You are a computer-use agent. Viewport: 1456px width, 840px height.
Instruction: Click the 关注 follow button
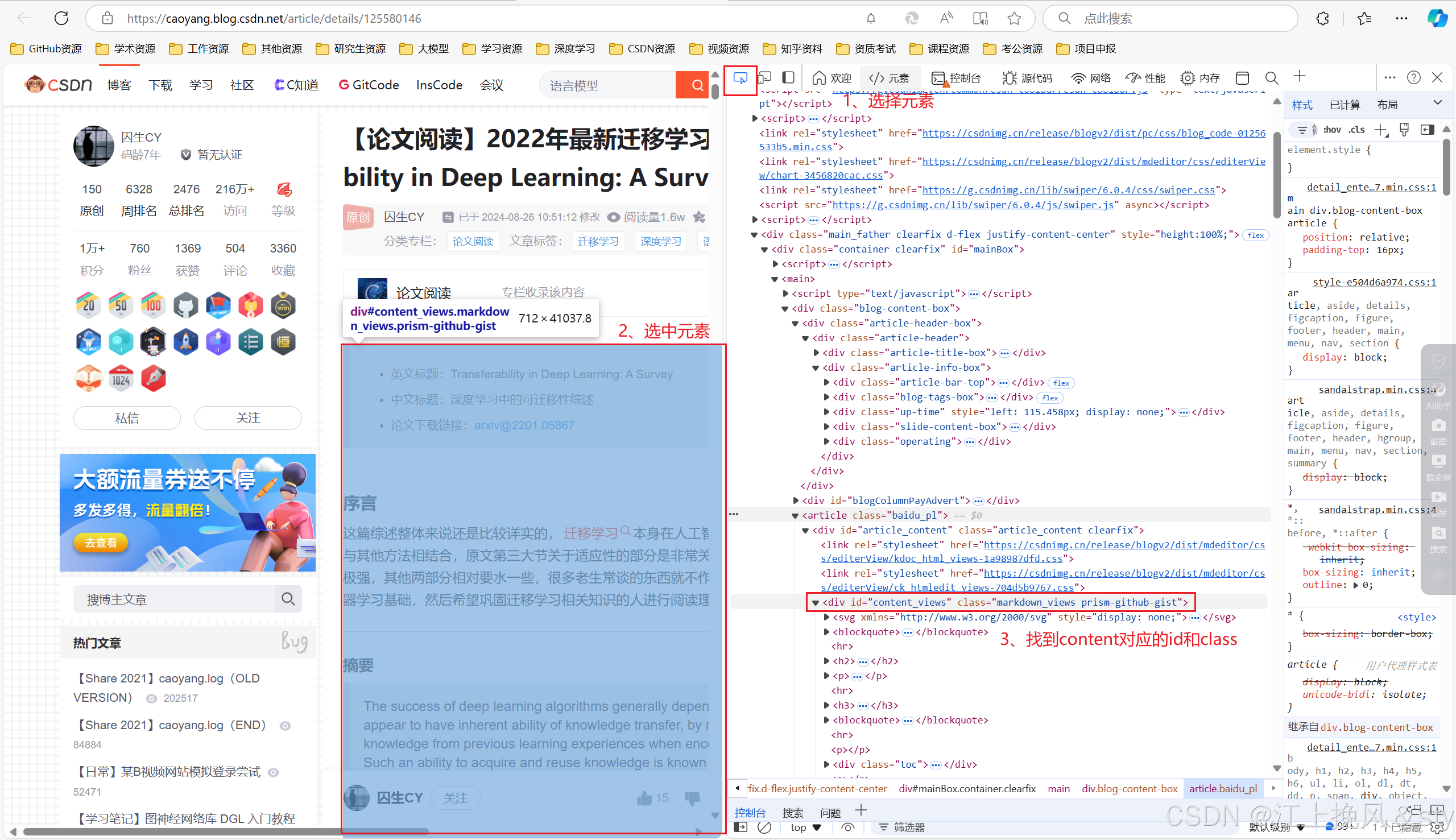(247, 417)
